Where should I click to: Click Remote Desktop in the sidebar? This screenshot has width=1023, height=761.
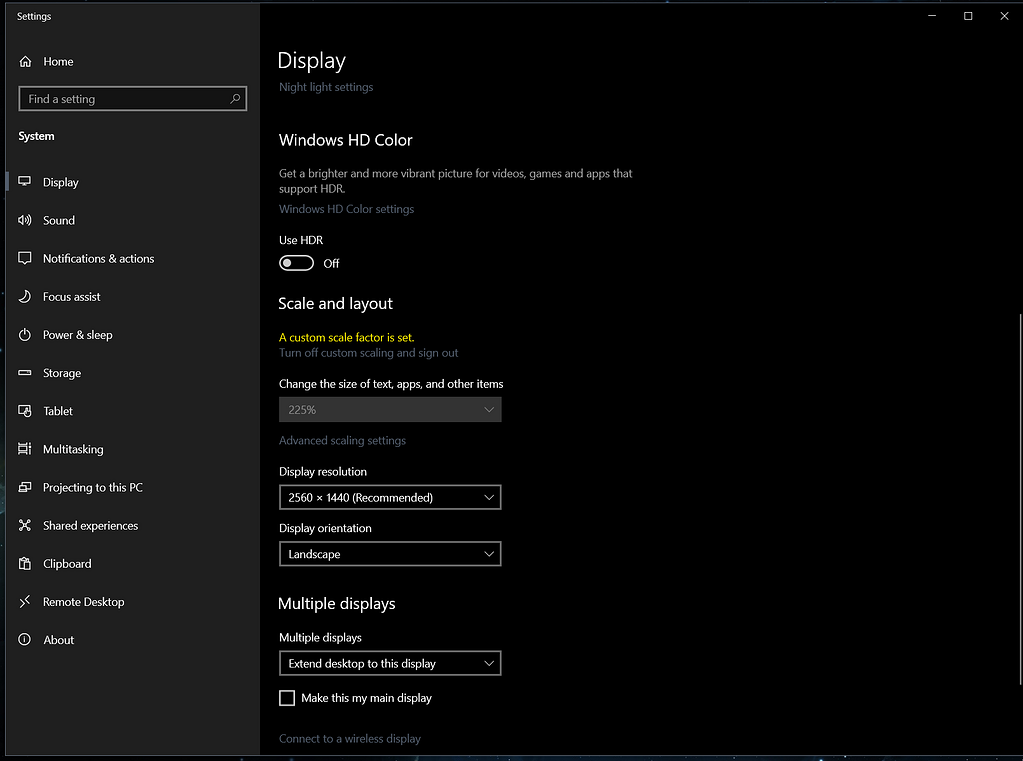click(25, 601)
